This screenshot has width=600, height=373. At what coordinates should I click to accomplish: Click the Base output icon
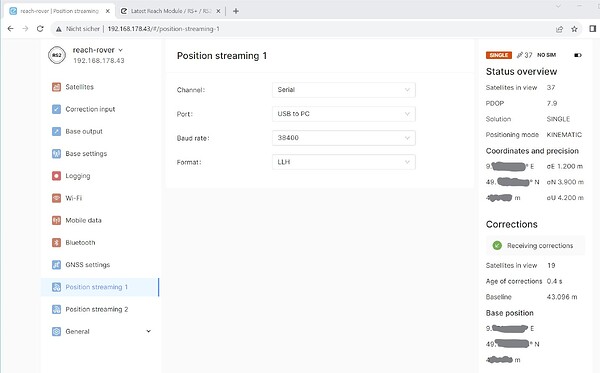click(56, 131)
